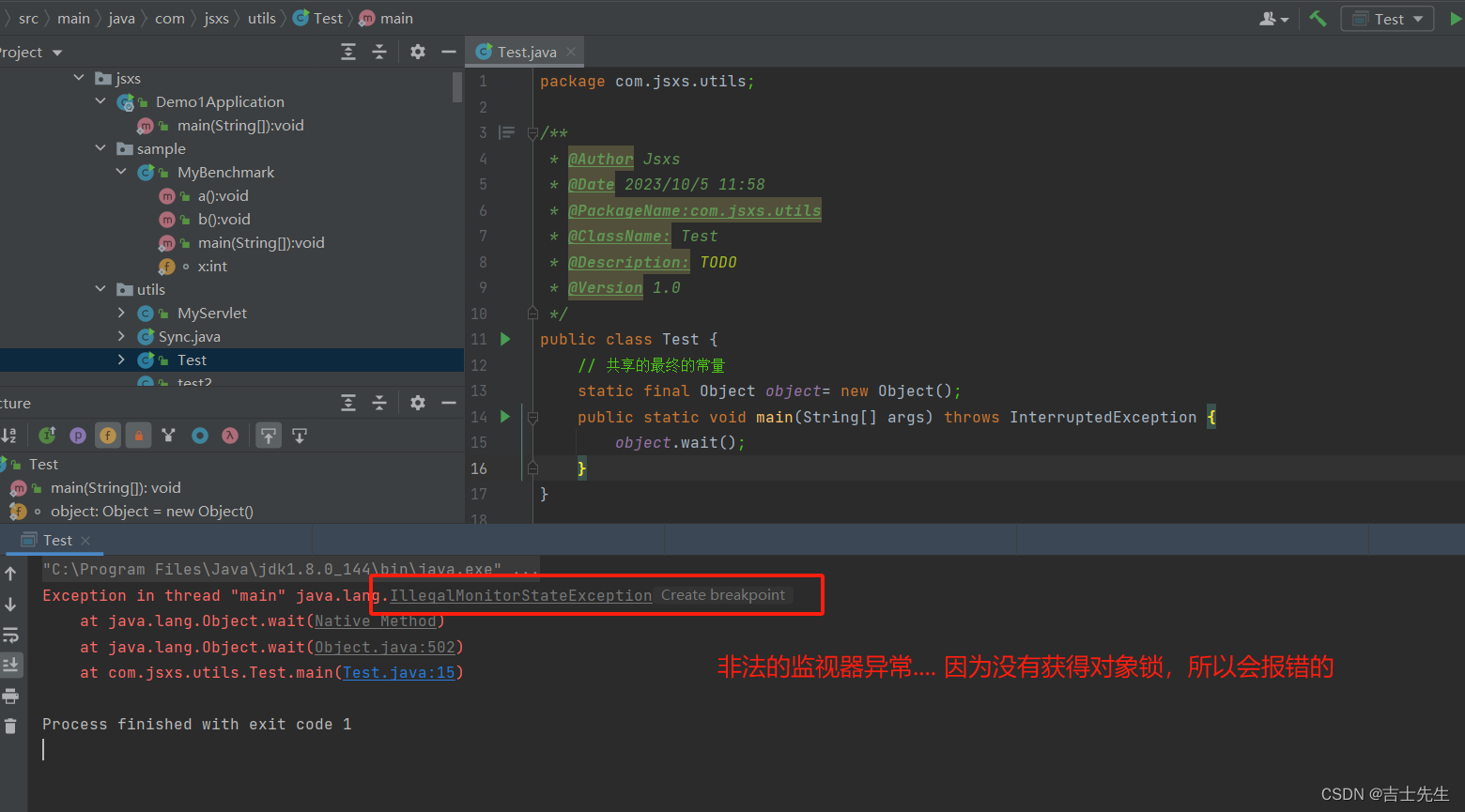
Task: Collapse the MyBenchmark class node
Action: pyautogui.click(x=121, y=172)
